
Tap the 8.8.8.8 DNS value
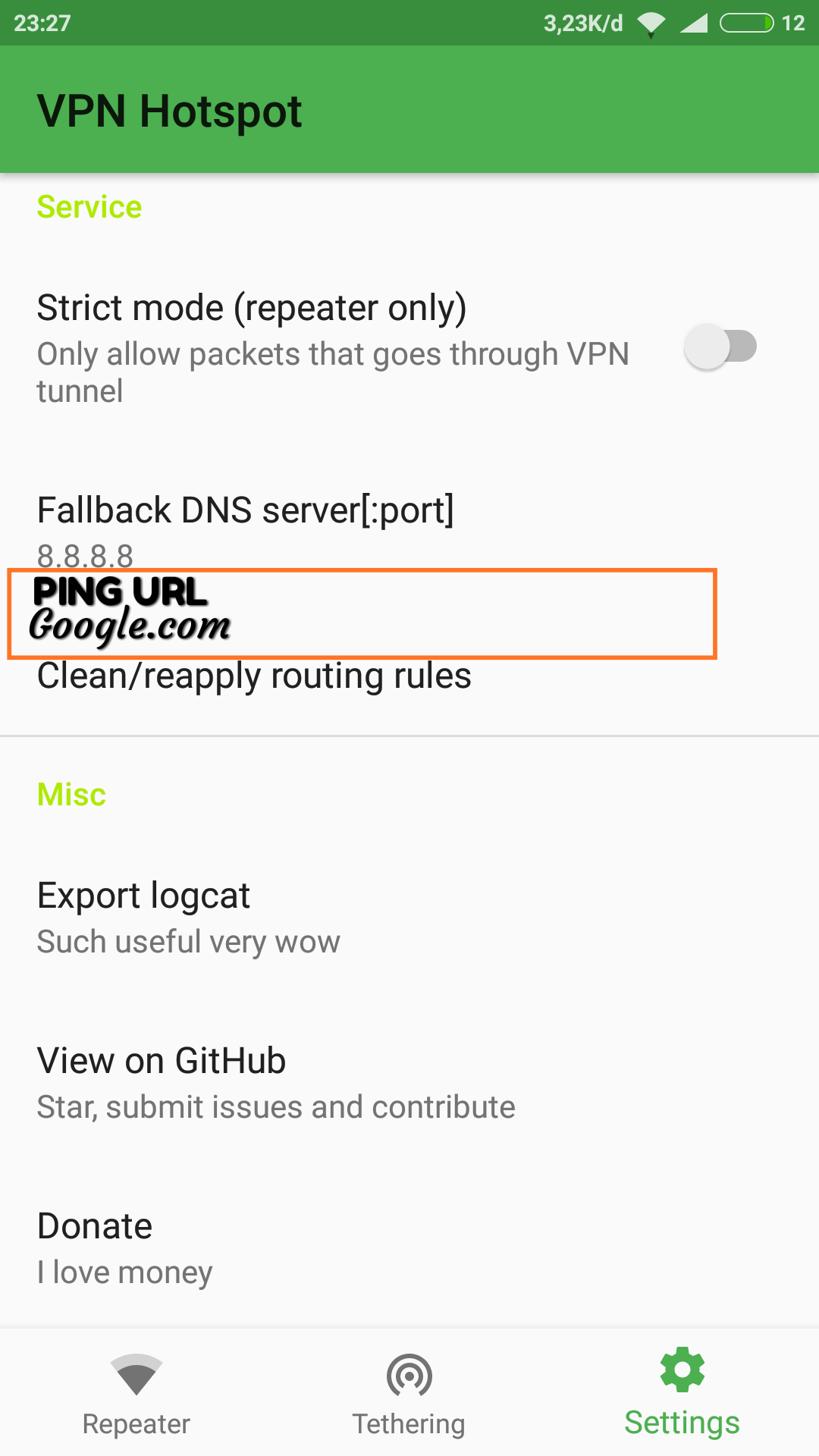click(x=85, y=555)
